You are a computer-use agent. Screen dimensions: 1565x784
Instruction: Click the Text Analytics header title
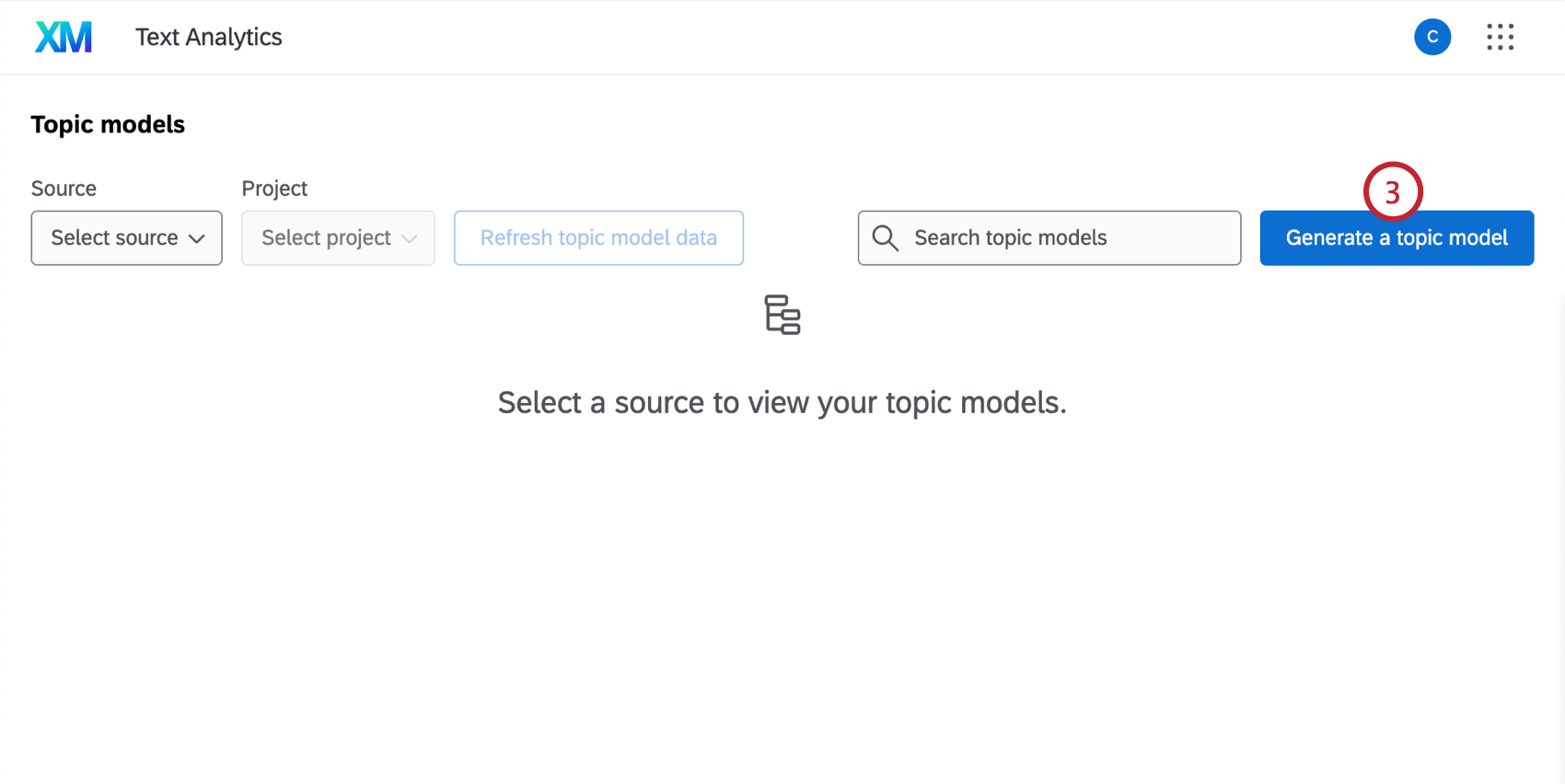tap(209, 37)
